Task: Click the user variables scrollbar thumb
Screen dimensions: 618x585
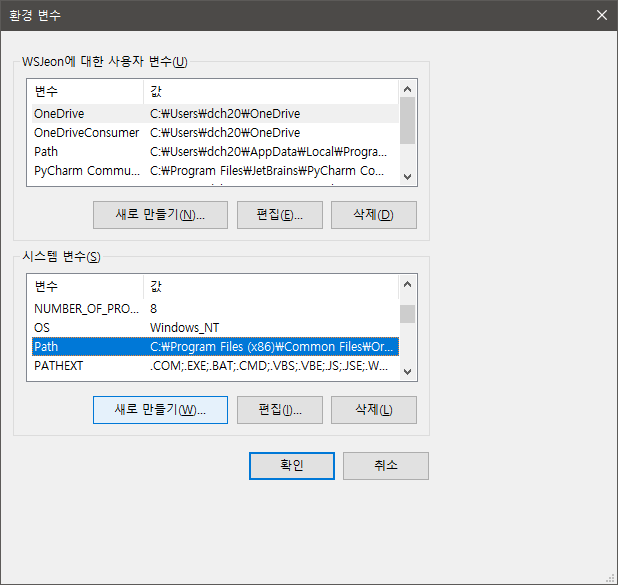Action: click(x=408, y=121)
